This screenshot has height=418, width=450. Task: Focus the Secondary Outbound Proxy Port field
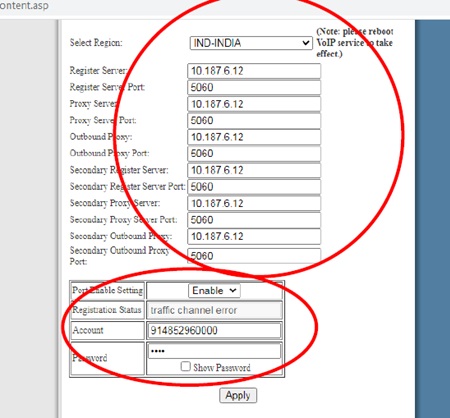tap(254, 256)
